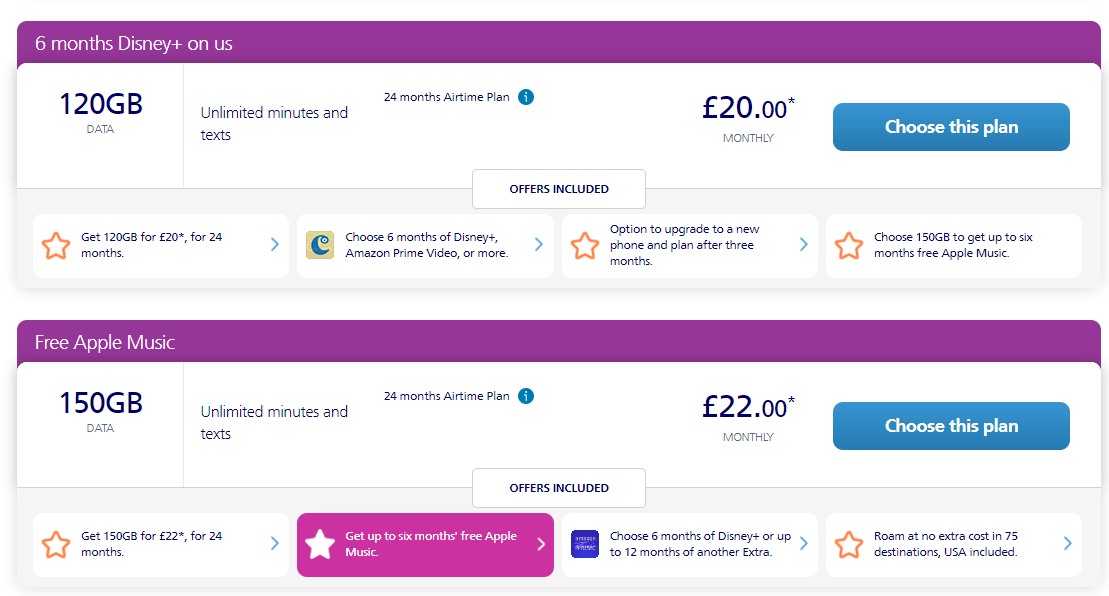The width and height of the screenshot is (1109, 596).
Task: Click star icon beside roaming offer
Action: point(849,544)
